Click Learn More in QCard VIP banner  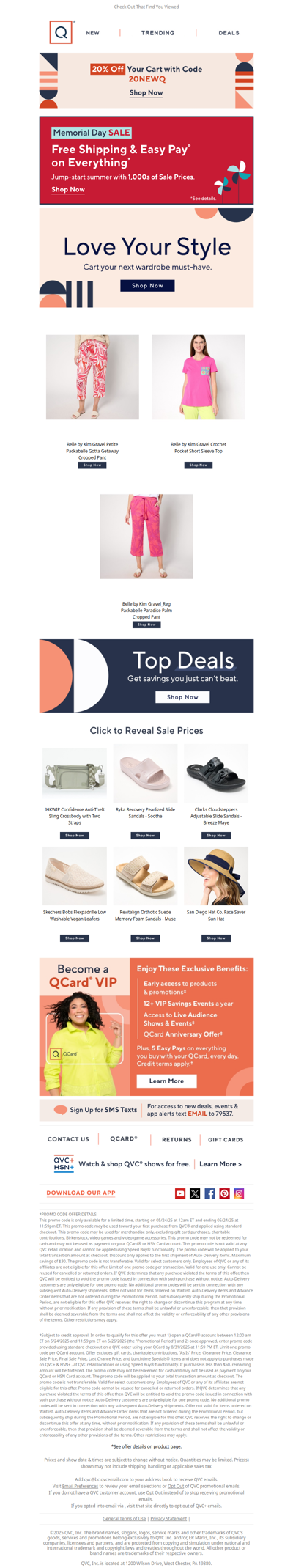click(166, 1081)
